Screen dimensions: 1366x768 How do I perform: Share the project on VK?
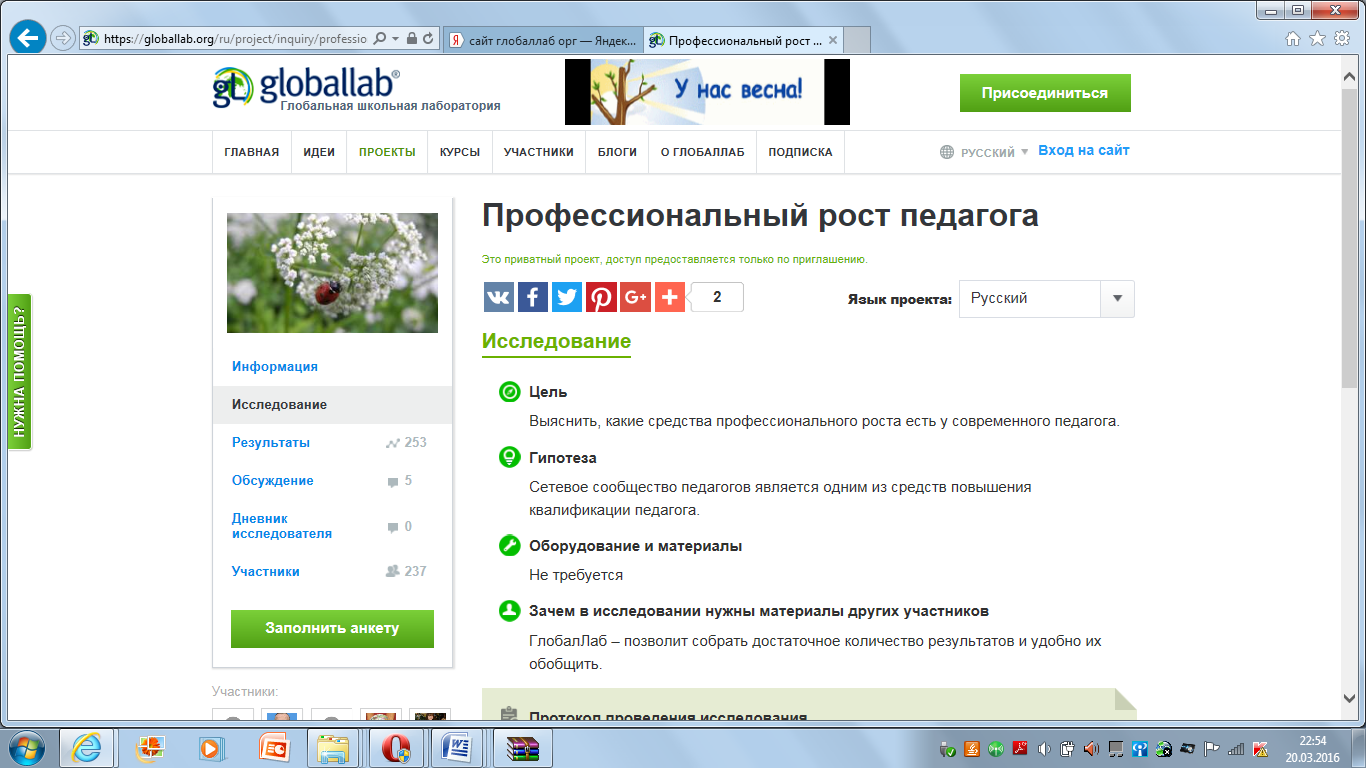pos(498,297)
